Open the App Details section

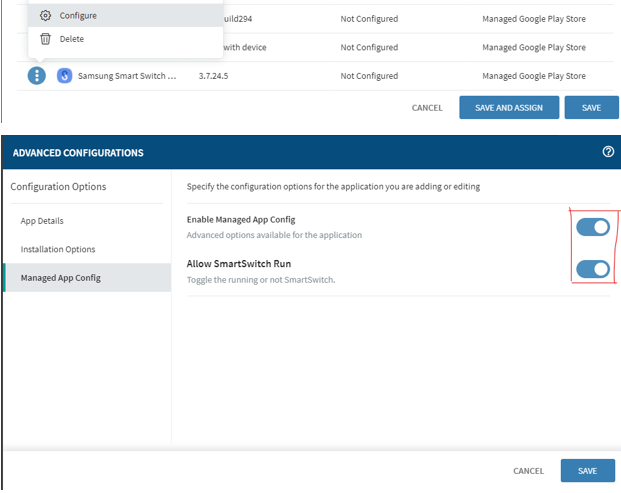pos(42,221)
